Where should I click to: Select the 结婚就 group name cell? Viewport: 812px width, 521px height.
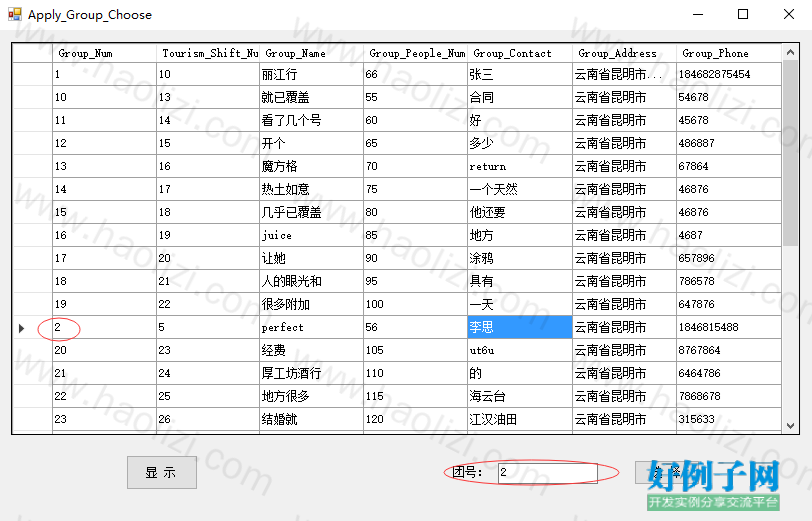(x=312, y=419)
